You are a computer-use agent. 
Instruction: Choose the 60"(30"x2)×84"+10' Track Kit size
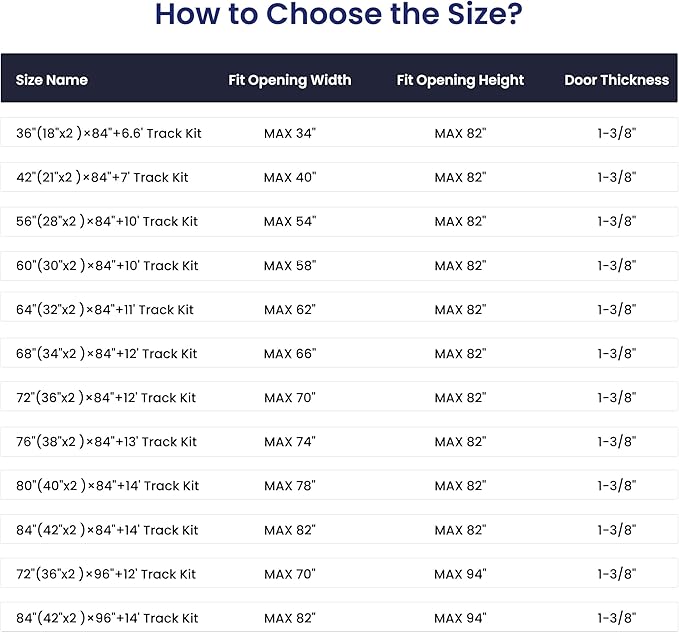[340, 265]
